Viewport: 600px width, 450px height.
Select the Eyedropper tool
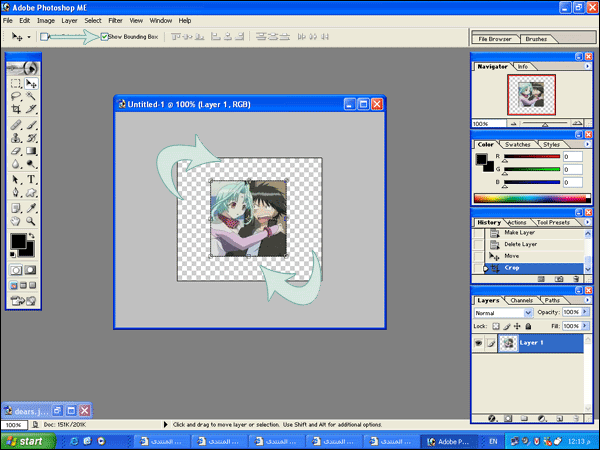coord(31,208)
